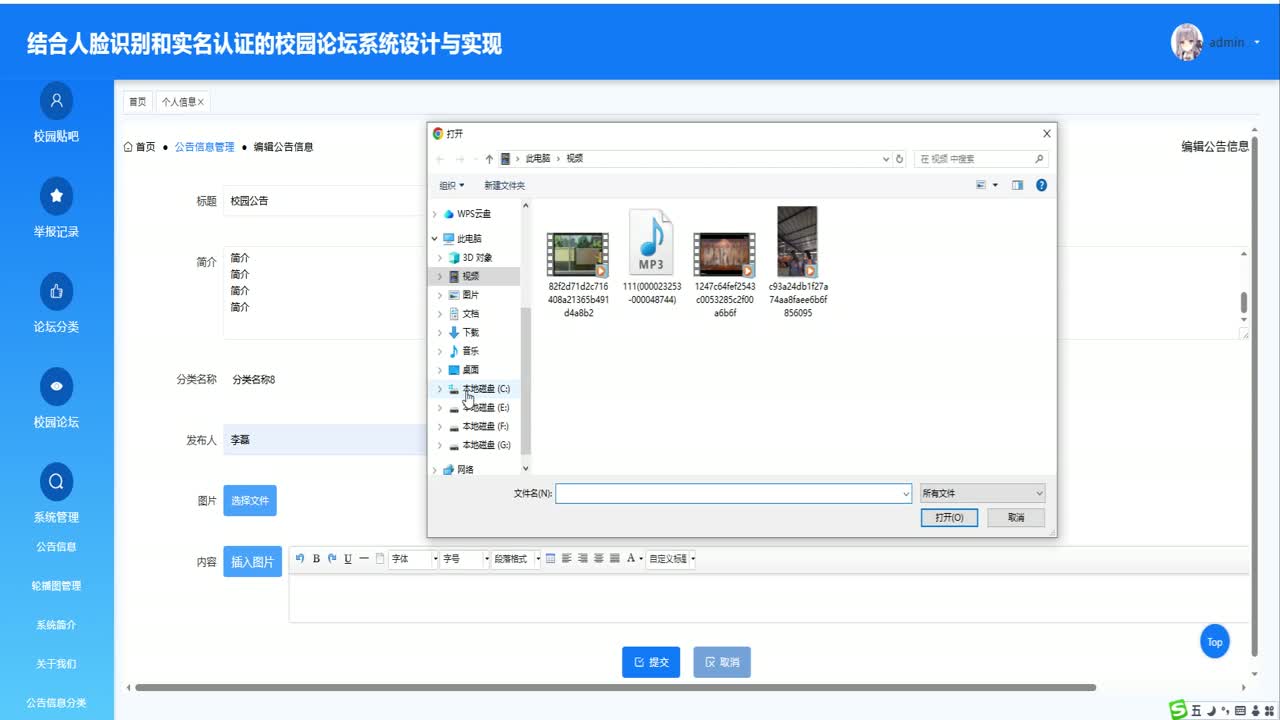Expand the address bar history dropdown
The image size is (1280, 720).
tap(886, 159)
